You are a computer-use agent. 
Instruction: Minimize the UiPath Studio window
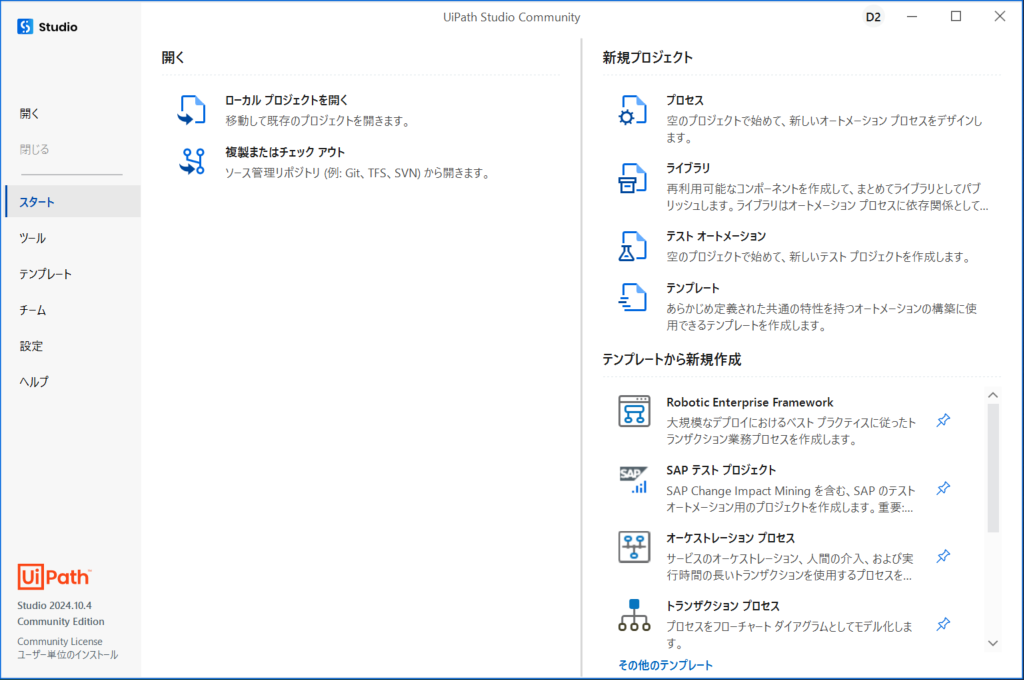912,16
